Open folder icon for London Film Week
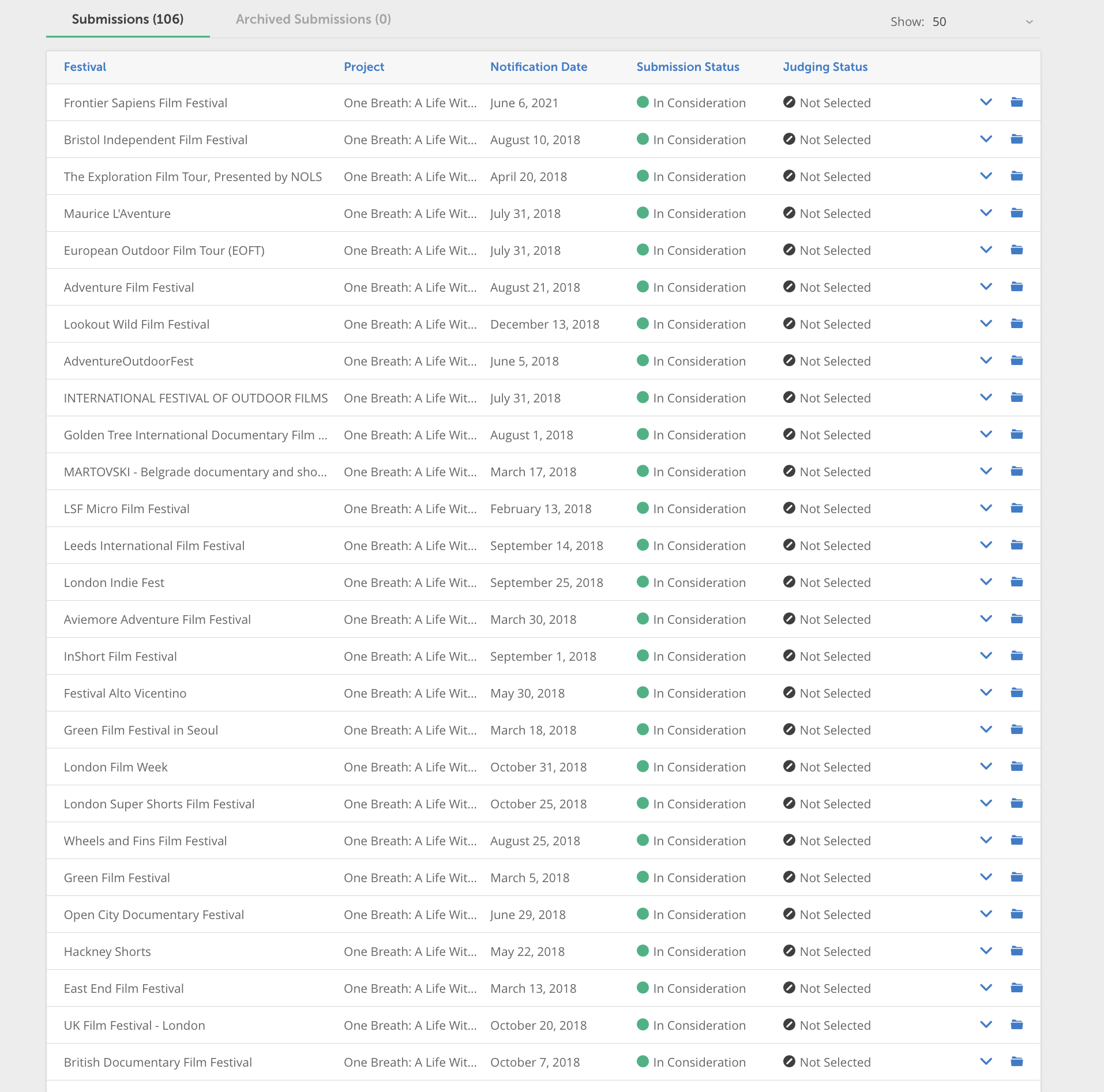 [x=1017, y=766]
